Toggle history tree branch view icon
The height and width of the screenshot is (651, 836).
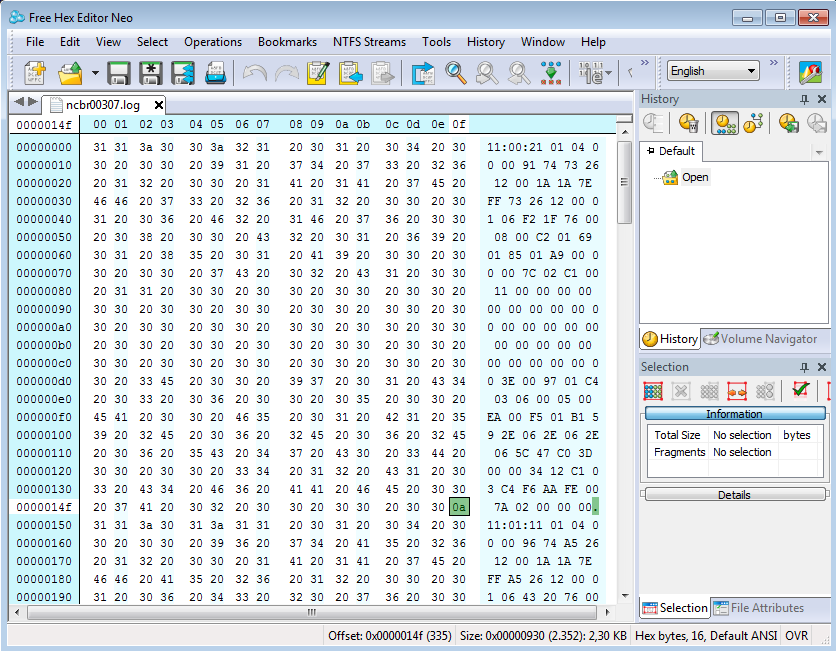pyautogui.click(x=753, y=123)
